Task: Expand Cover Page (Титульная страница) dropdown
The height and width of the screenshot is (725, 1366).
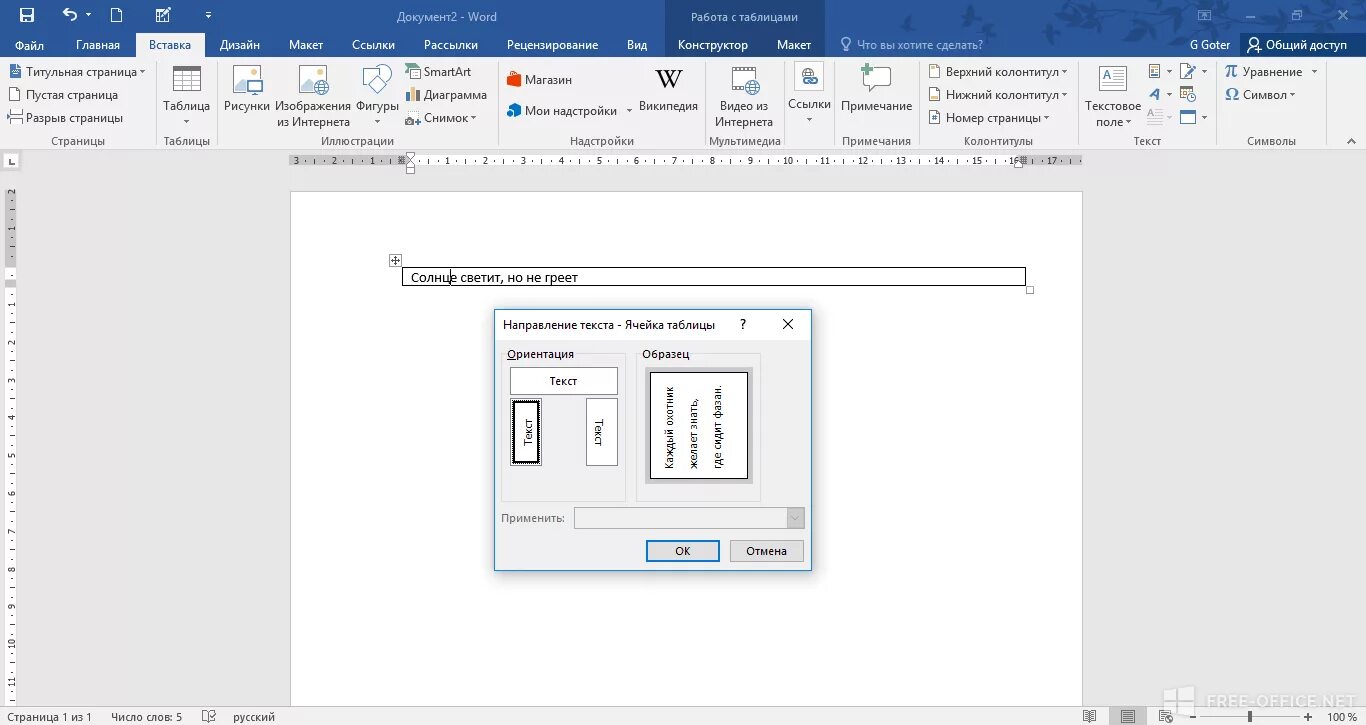Action: (x=142, y=72)
